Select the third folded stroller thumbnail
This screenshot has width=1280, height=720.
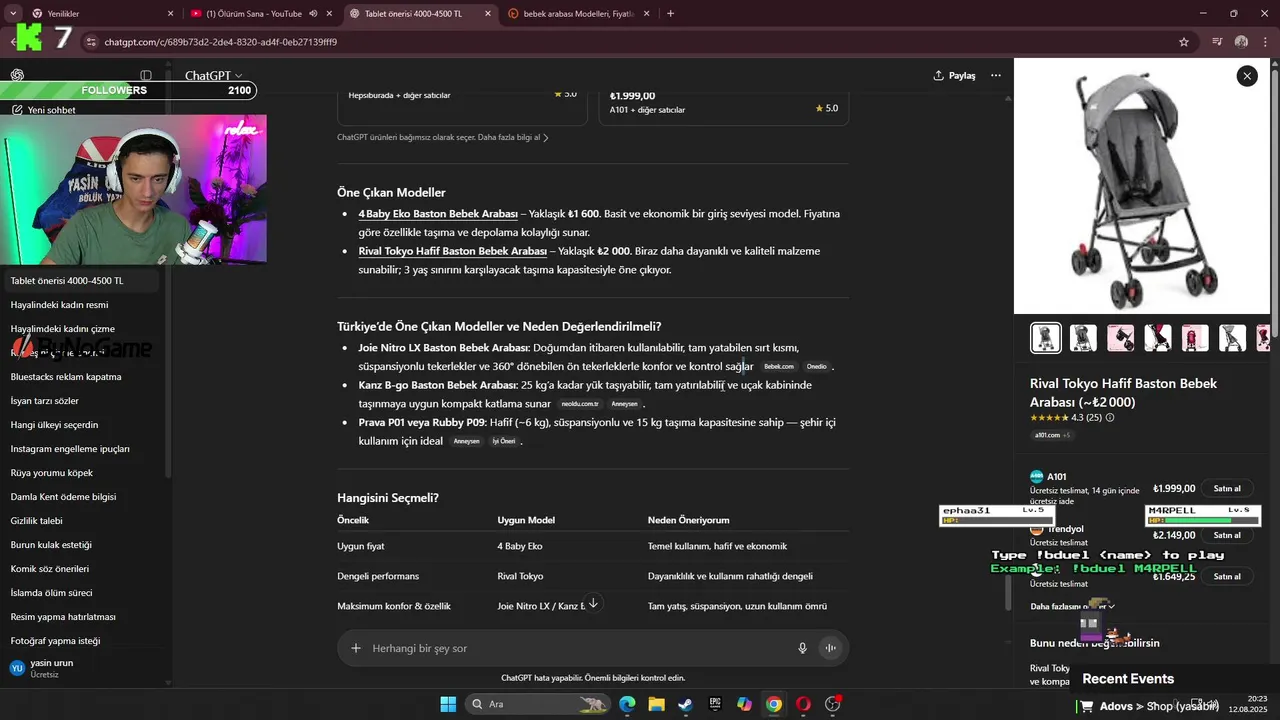(x=1120, y=338)
